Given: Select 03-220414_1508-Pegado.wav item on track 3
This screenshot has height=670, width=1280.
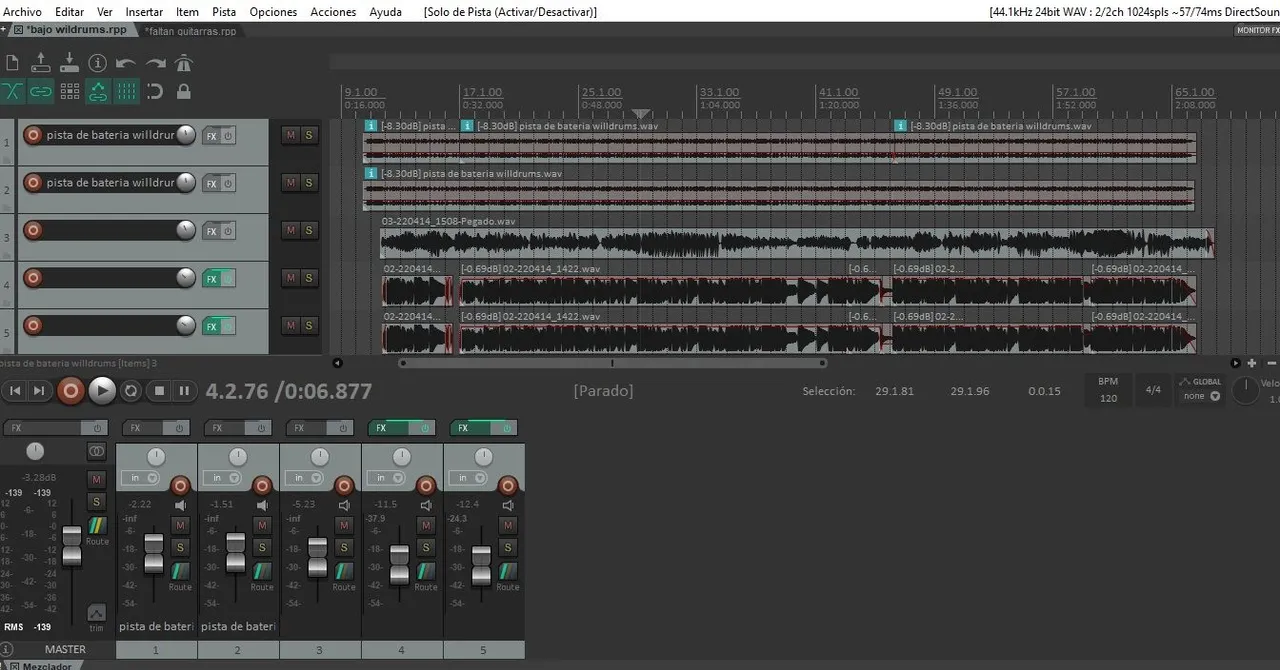Looking at the screenshot, I should point(797,243).
